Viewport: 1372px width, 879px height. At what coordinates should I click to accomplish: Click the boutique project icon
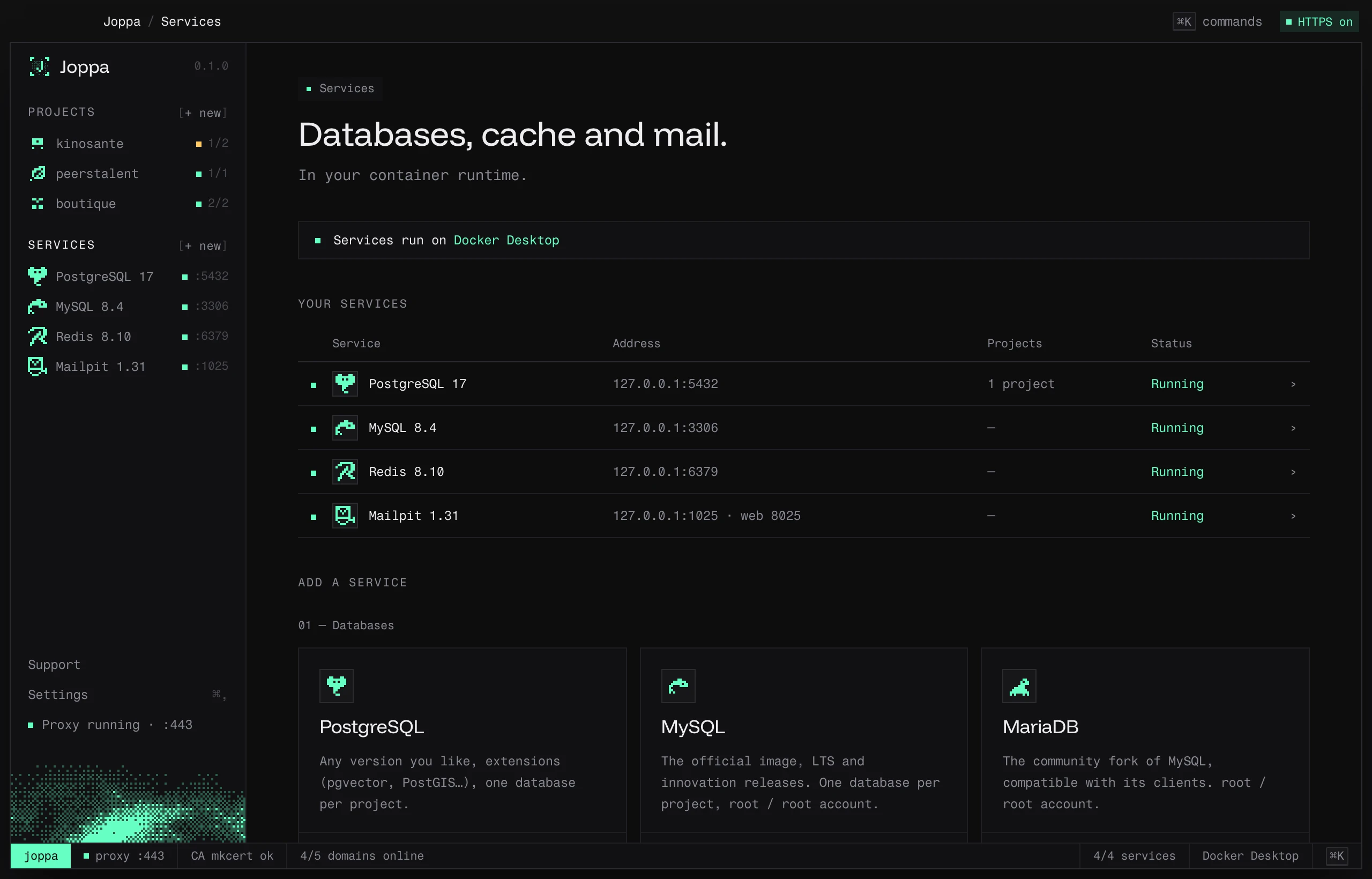[38, 204]
